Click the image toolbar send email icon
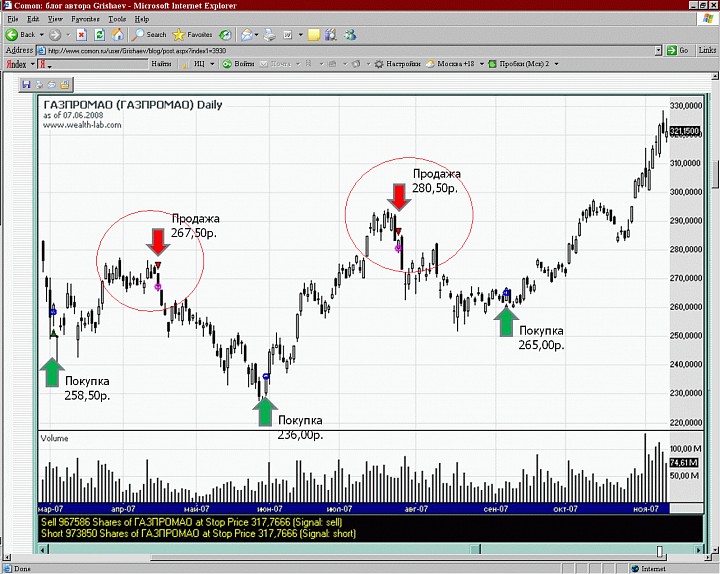 pos(52,84)
